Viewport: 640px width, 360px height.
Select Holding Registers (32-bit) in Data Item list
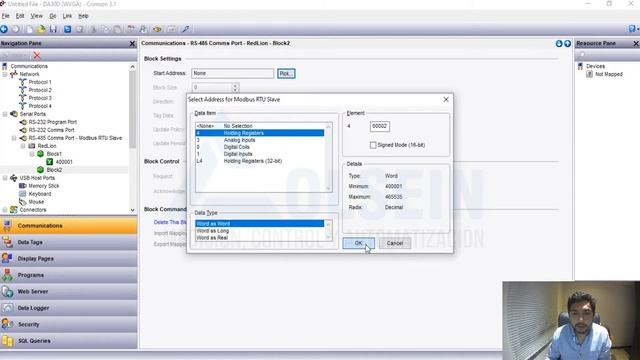click(260, 161)
